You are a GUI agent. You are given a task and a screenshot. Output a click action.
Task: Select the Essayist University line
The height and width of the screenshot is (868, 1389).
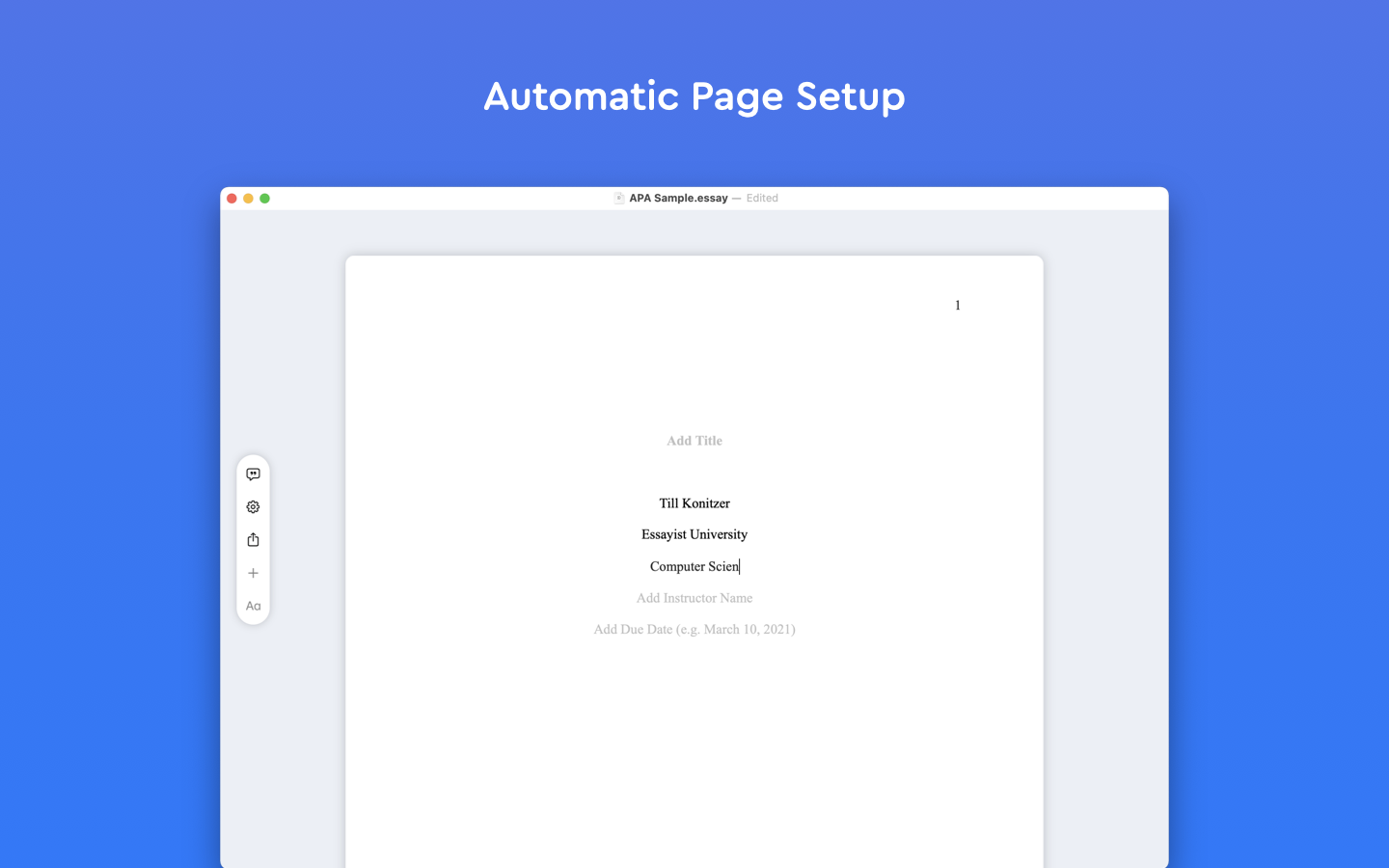pos(694,534)
